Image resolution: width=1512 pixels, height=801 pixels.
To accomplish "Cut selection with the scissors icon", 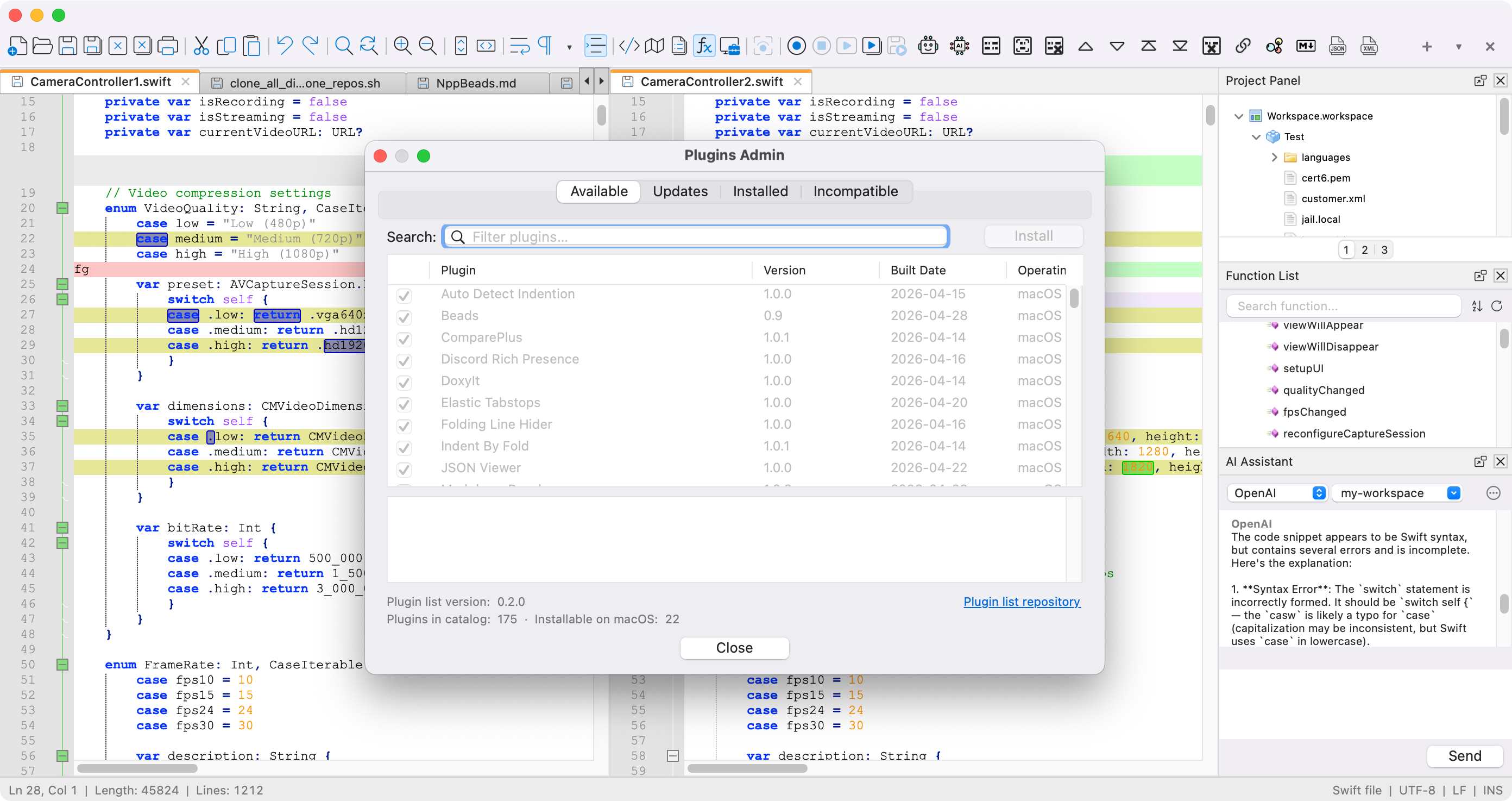I will coord(201,46).
